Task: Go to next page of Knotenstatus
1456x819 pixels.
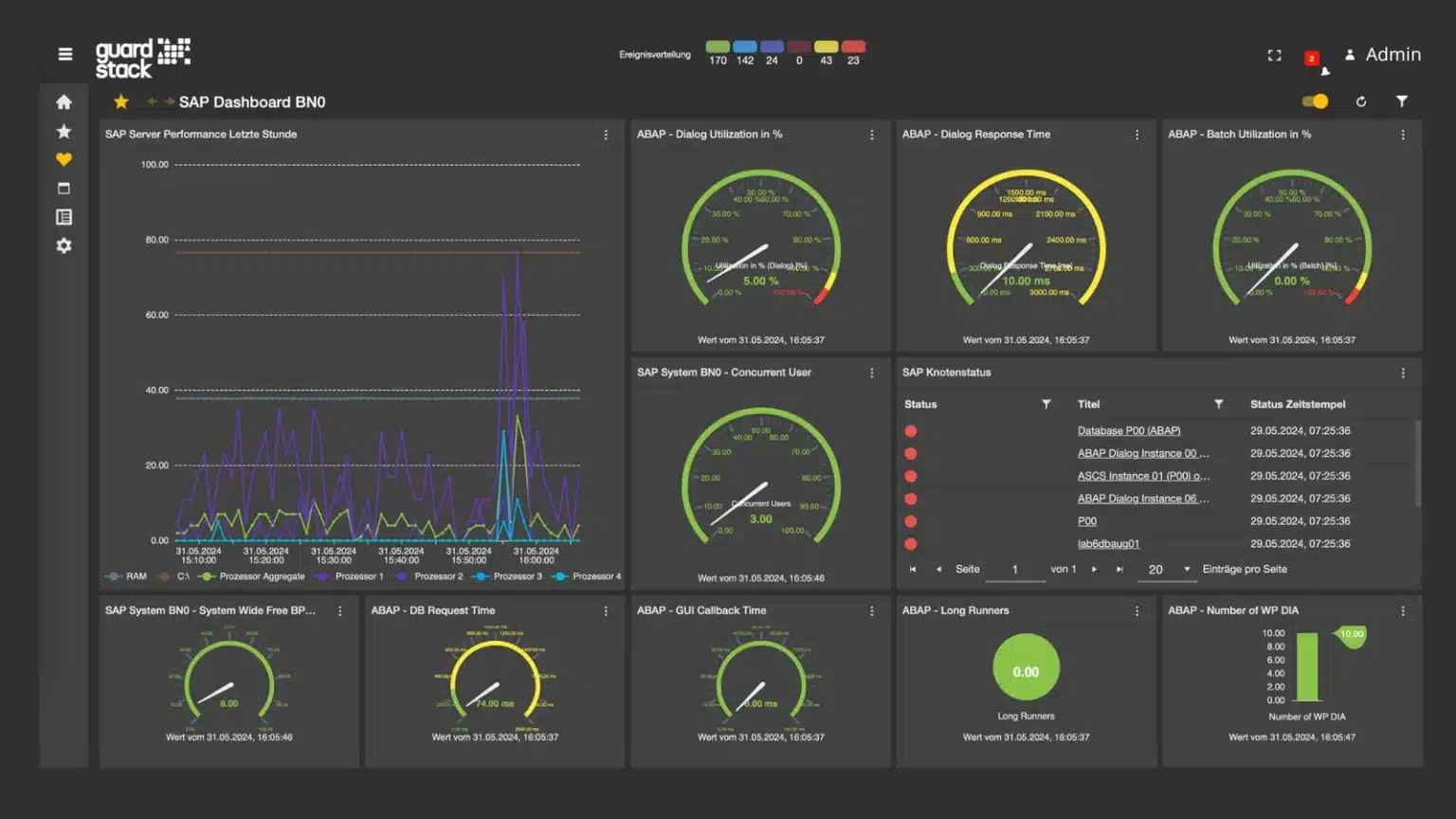Action: [1094, 570]
